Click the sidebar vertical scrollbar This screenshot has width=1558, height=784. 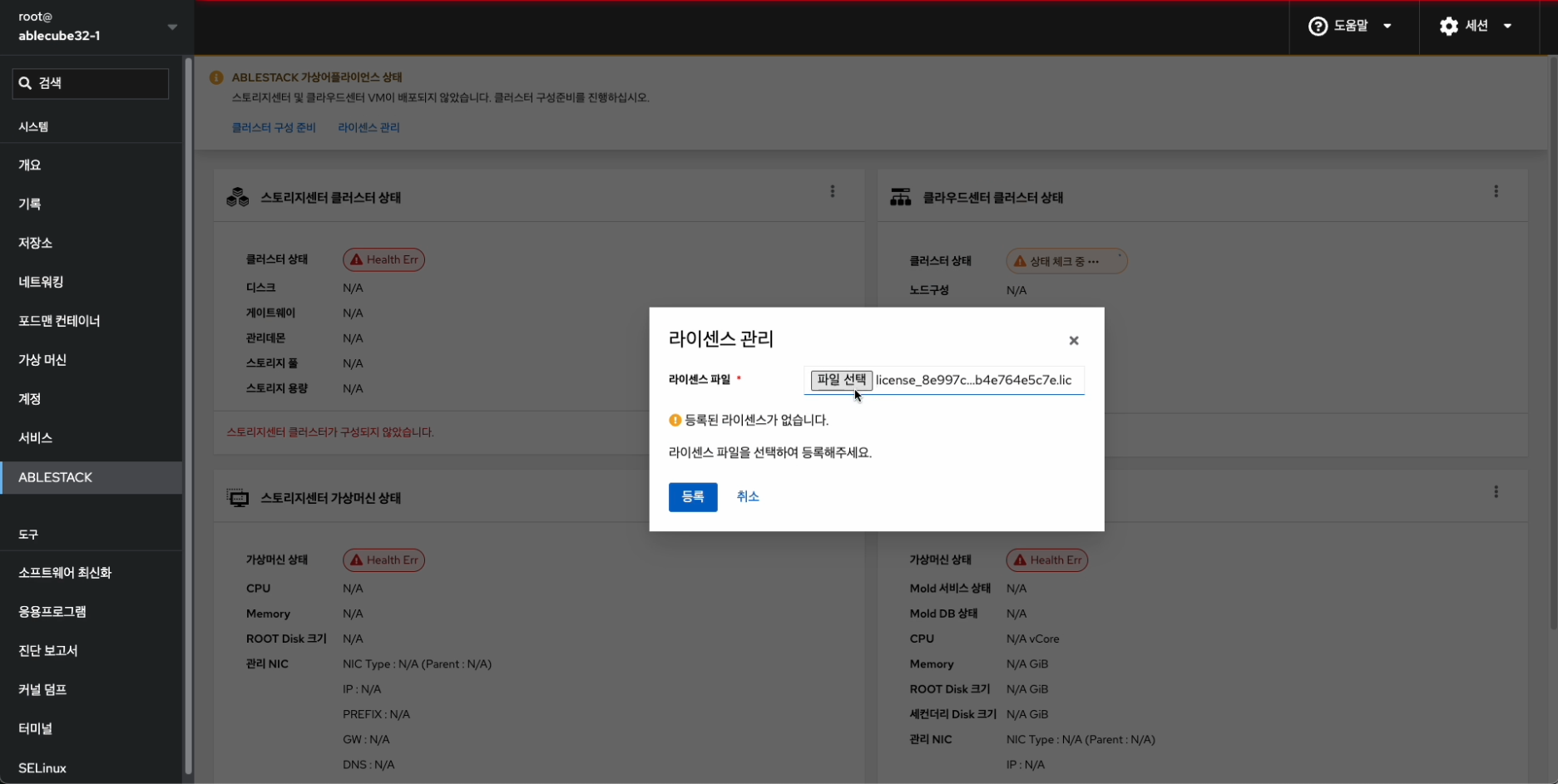coord(189,416)
